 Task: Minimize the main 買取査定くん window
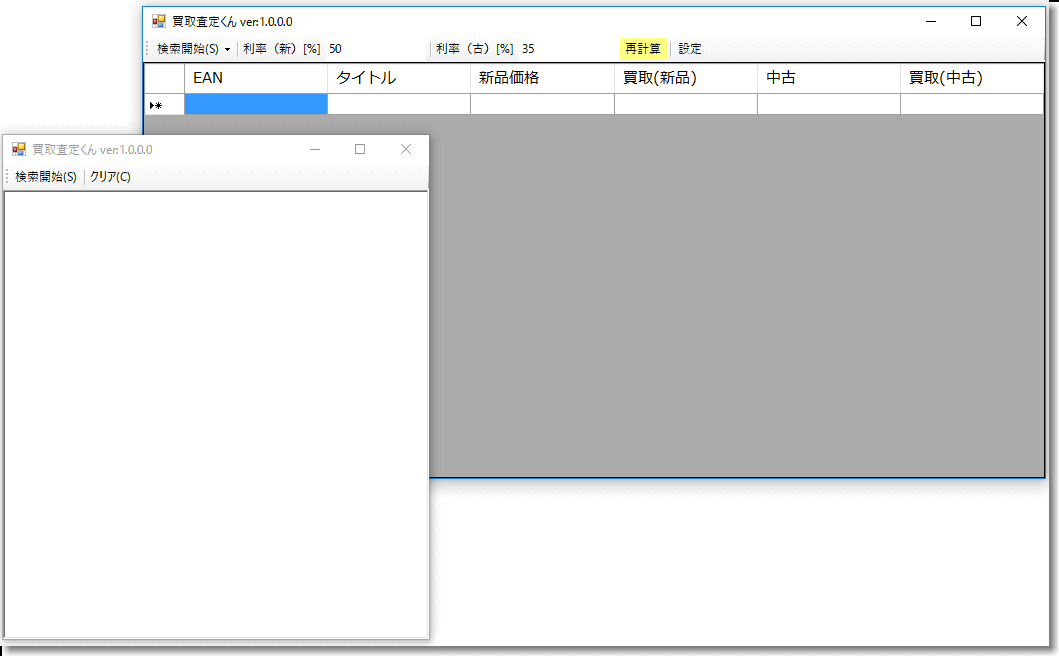(x=931, y=21)
